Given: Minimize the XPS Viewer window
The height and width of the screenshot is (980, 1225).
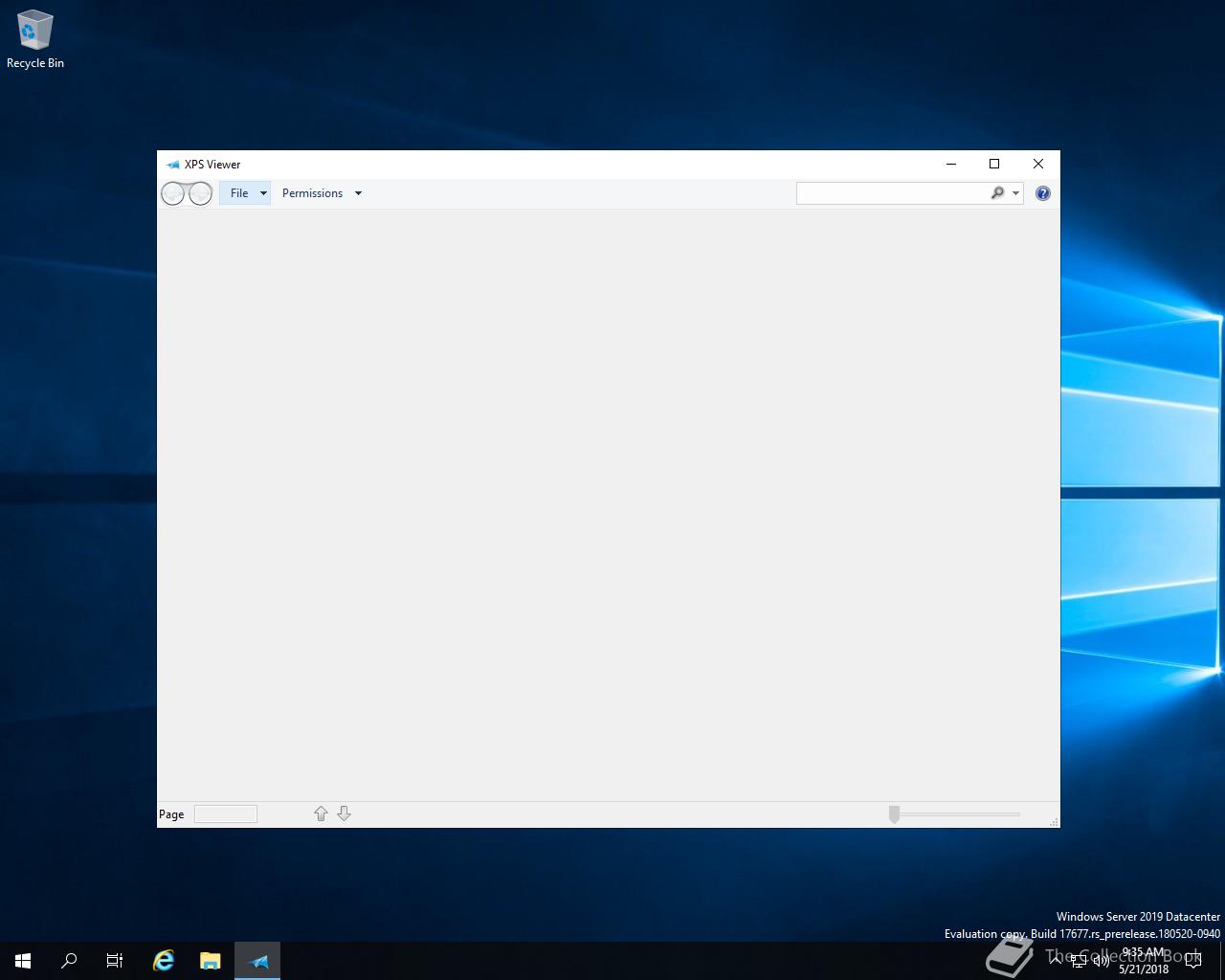Looking at the screenshot, I should 951,164.
